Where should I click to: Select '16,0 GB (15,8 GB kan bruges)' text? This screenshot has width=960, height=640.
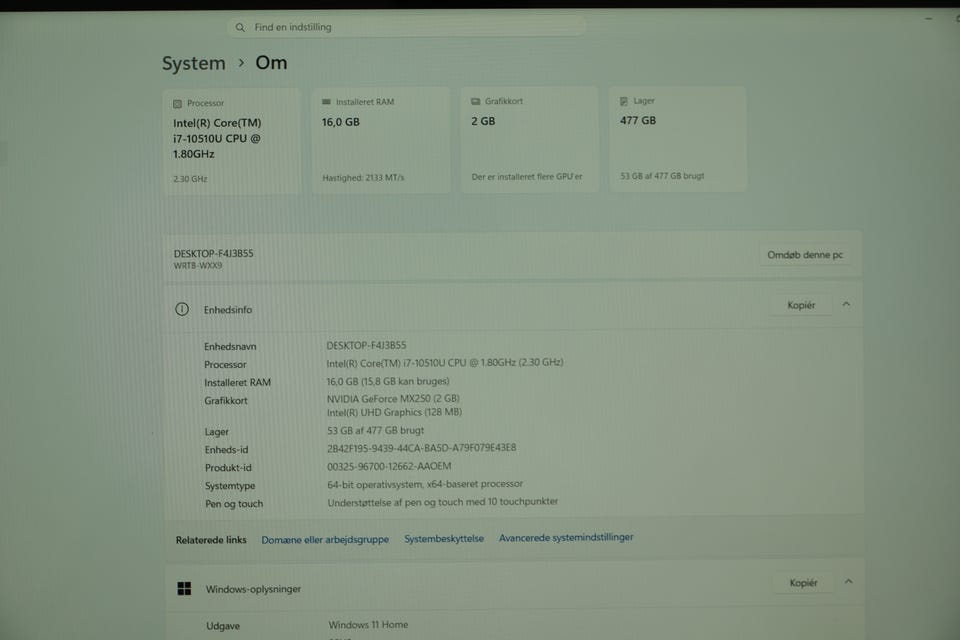(388, 382)
